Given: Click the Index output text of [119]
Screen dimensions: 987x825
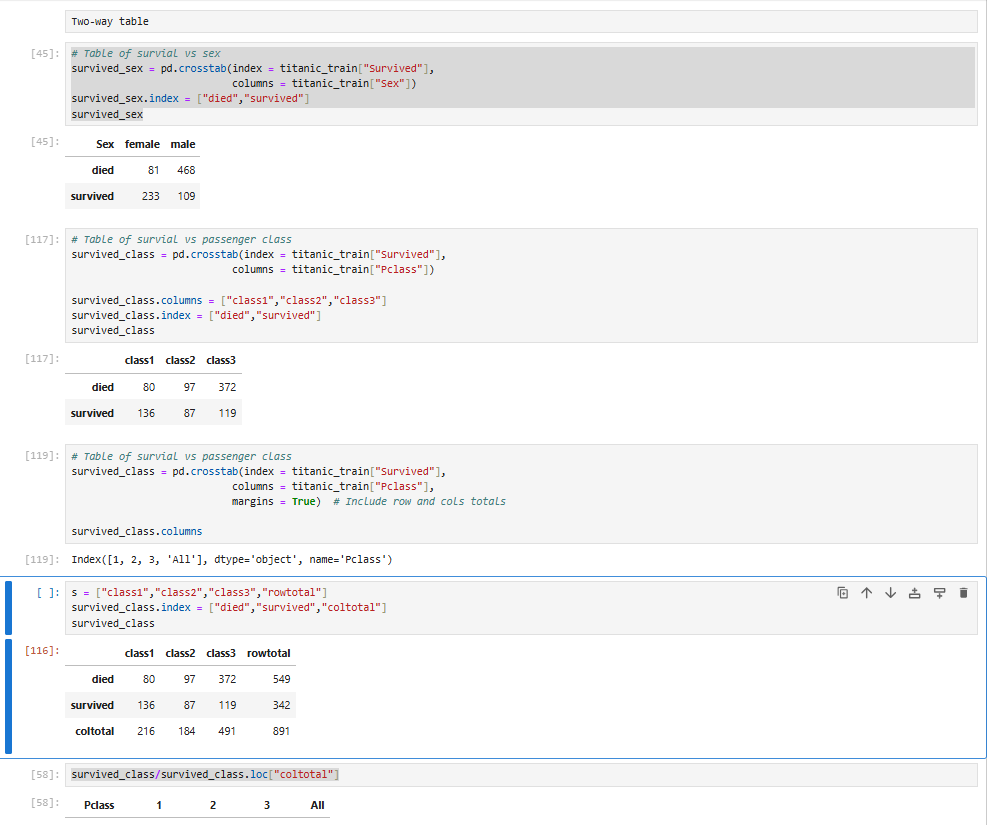Looking at the screenshot, I should pyautogui.click(x=232, y=559).
